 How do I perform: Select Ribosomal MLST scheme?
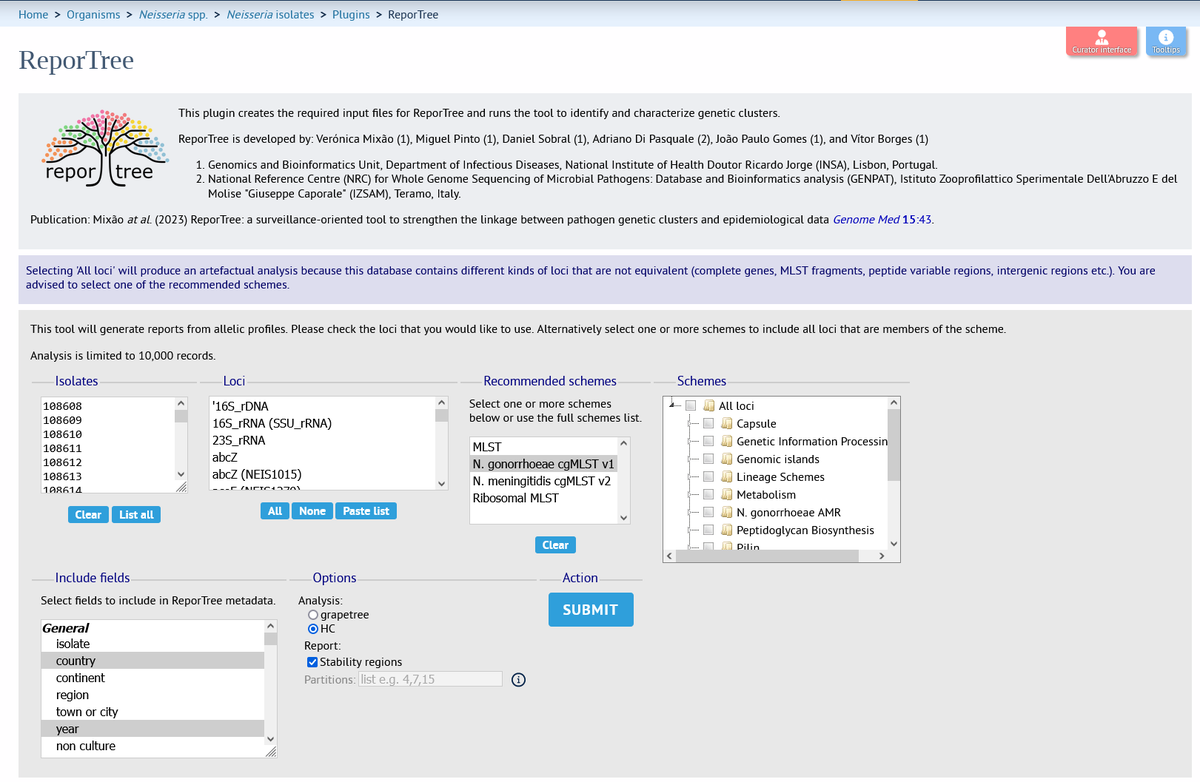tap(544, 498)
